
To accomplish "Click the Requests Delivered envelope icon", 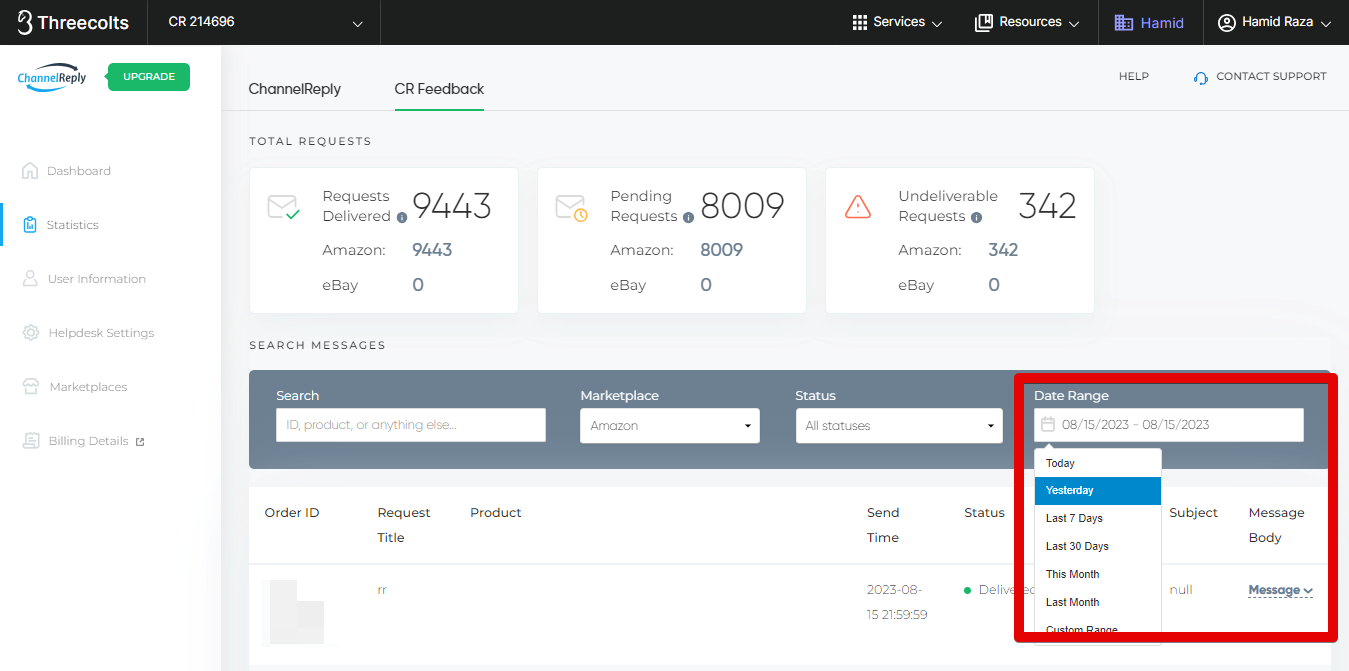I will coord(283,207).
